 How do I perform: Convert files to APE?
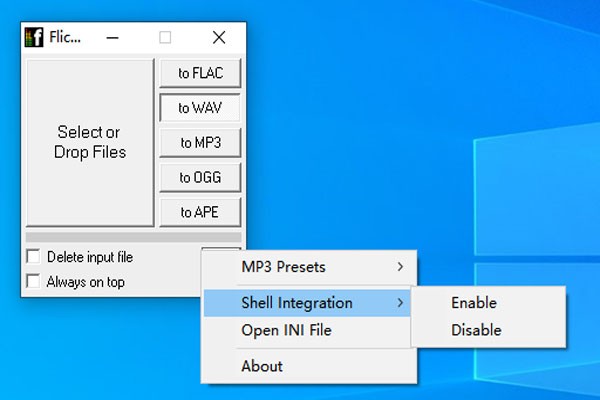[x=200, y=212]
